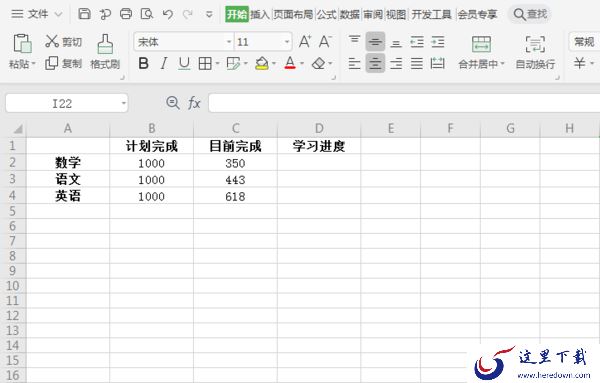Click distributed alignment icon
The width and height of the screenshot is (600, 383).
pos(437,63)
